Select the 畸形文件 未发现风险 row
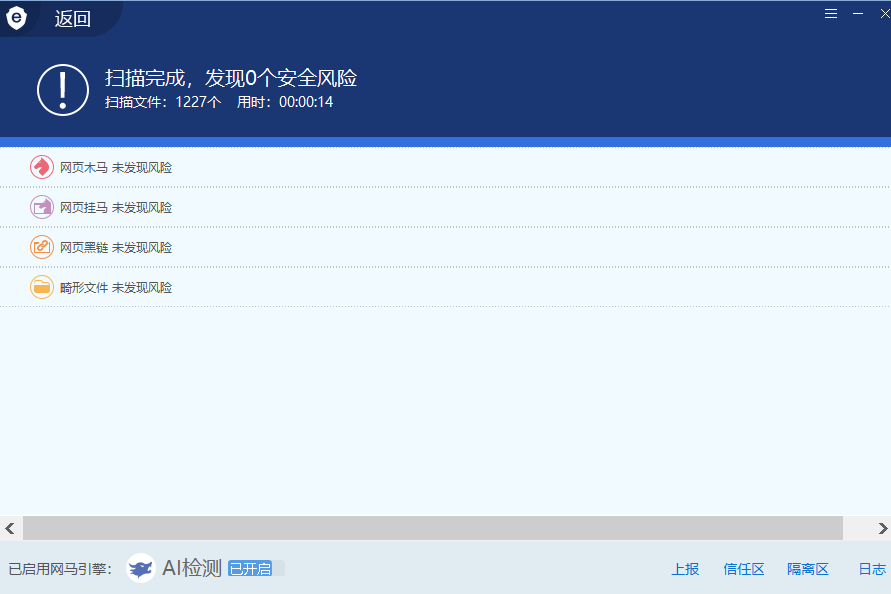 point(446,287)
